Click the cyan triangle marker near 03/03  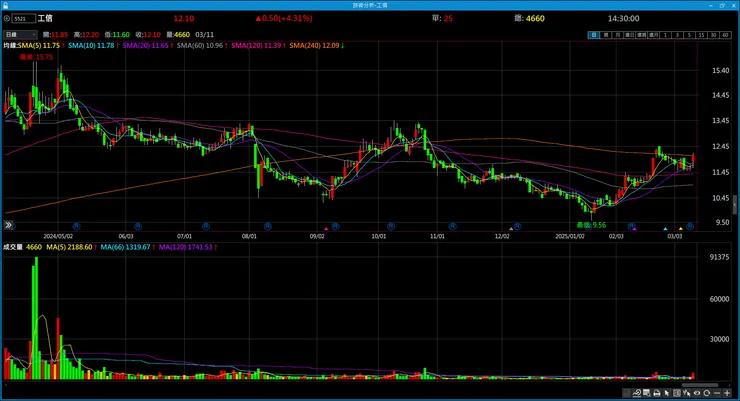(665, 229)
